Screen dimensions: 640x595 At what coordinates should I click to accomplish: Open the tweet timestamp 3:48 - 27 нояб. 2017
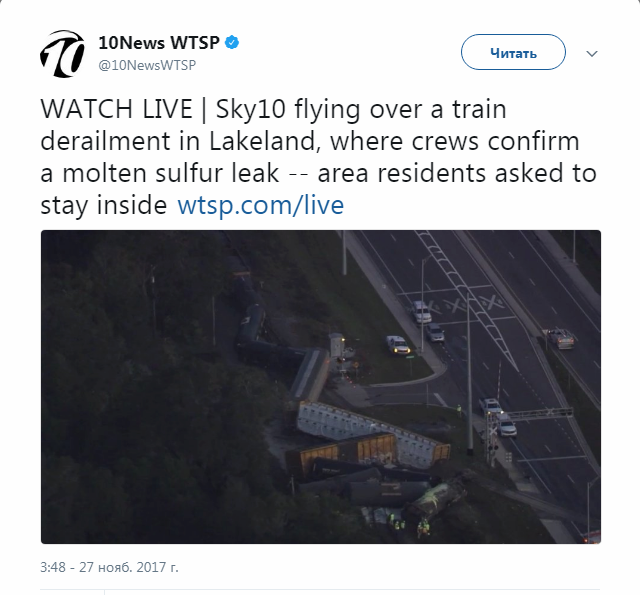(x=109, y=567)
